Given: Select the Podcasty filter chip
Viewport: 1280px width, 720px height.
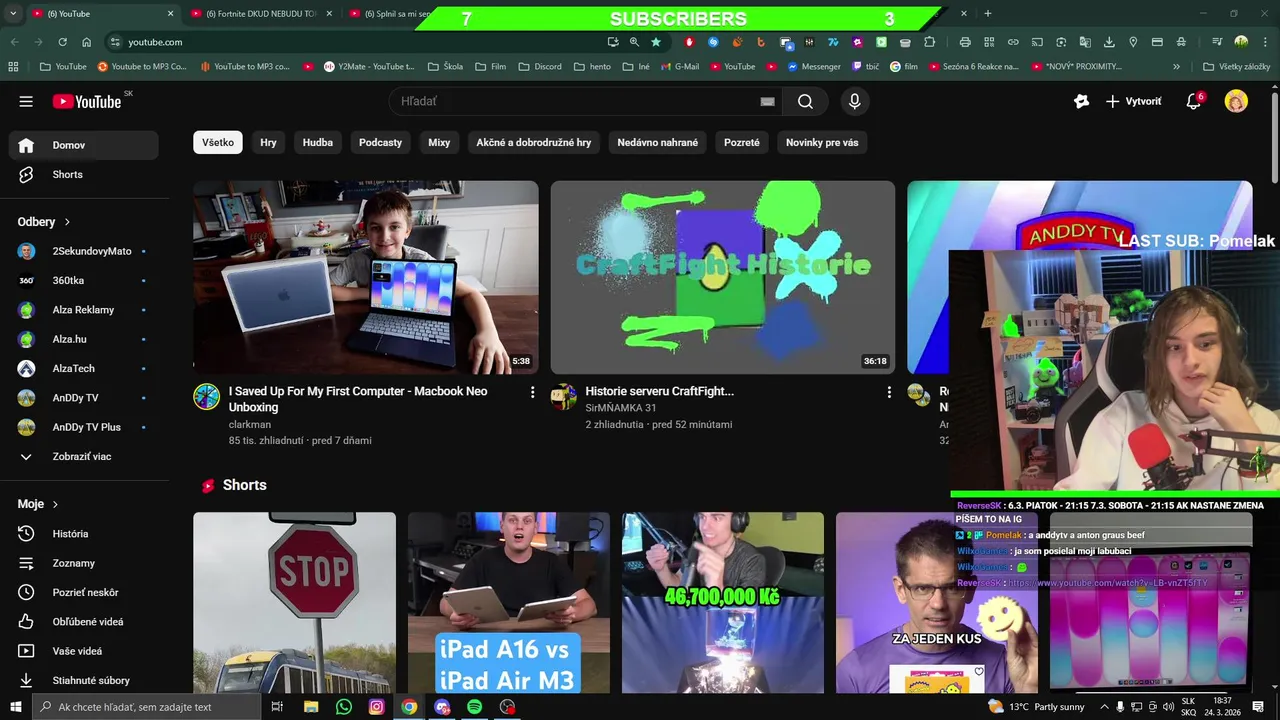Looking at the screenshot, I should [380, 142].
